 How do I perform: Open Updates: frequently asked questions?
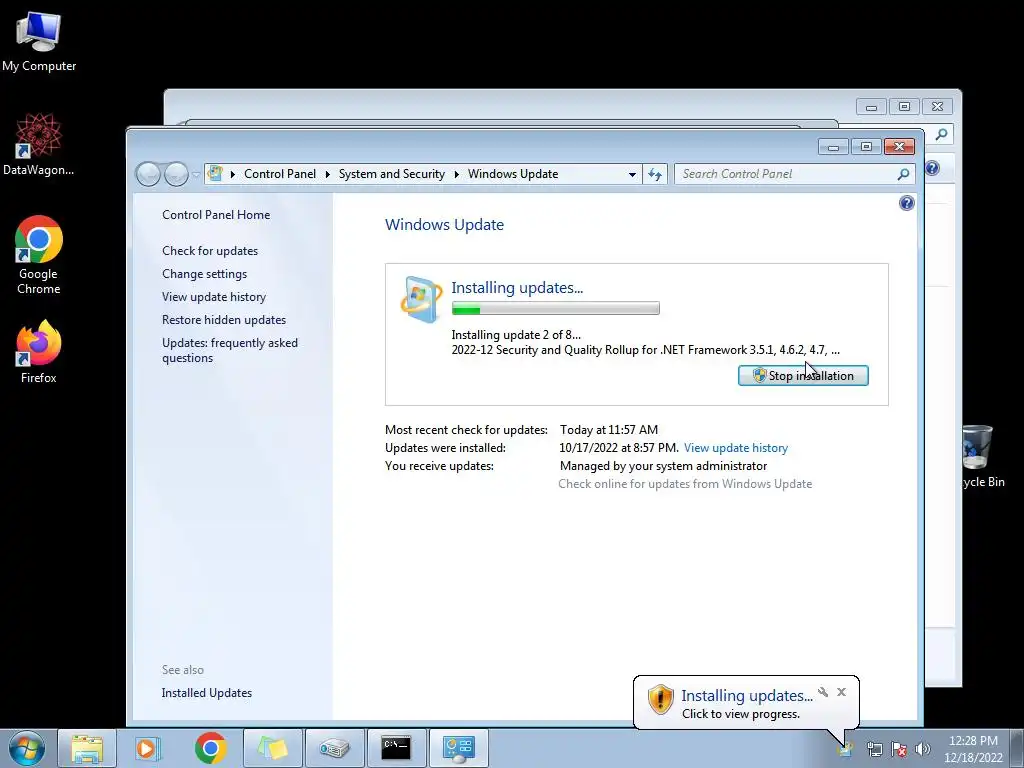[229, 350]
